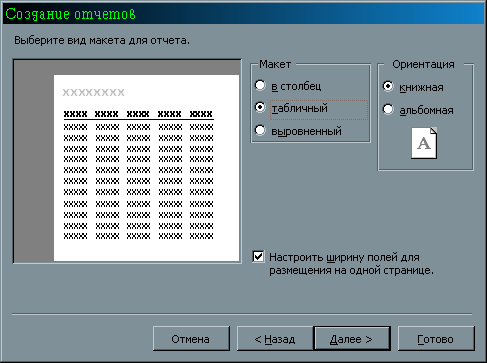This screenshot has width=487, height=363.
Task: Click the 'Отмена' cancel button
Action: [x=191, y=339]
